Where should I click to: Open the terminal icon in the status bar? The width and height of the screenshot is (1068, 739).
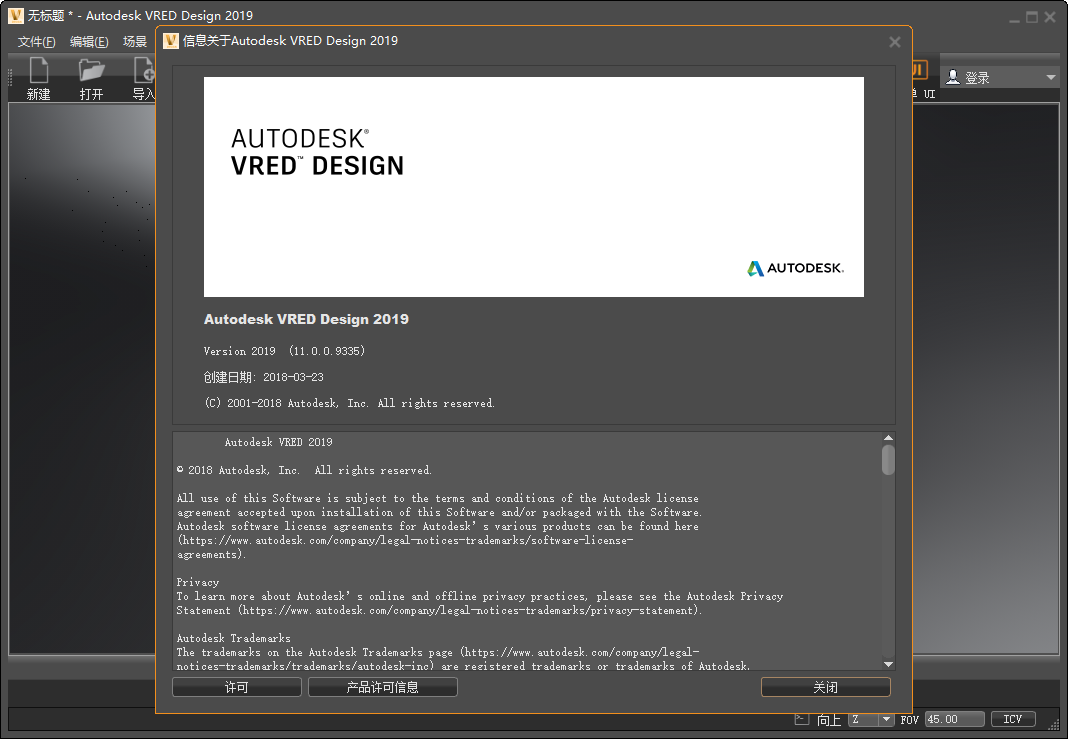pos(802,719)
